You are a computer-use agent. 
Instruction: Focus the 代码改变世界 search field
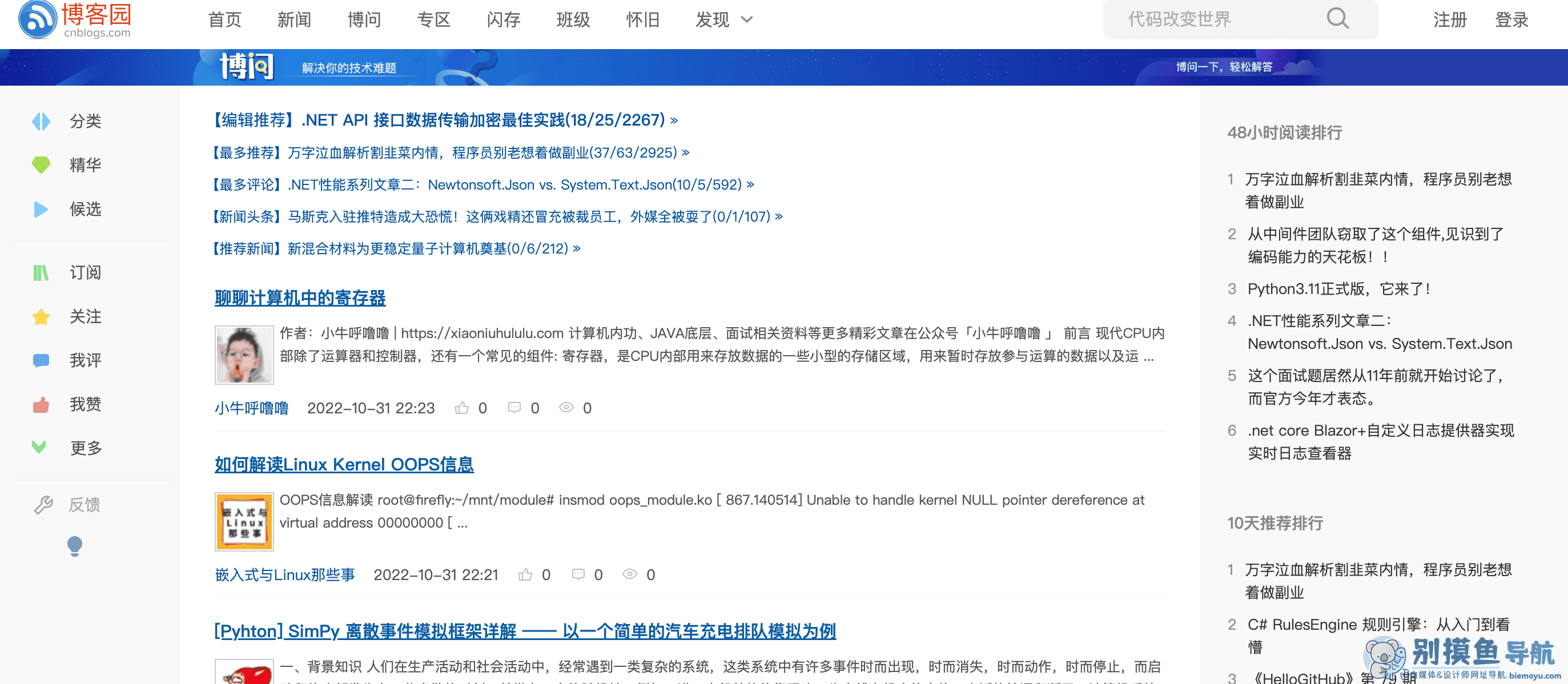click(1240, 19)
